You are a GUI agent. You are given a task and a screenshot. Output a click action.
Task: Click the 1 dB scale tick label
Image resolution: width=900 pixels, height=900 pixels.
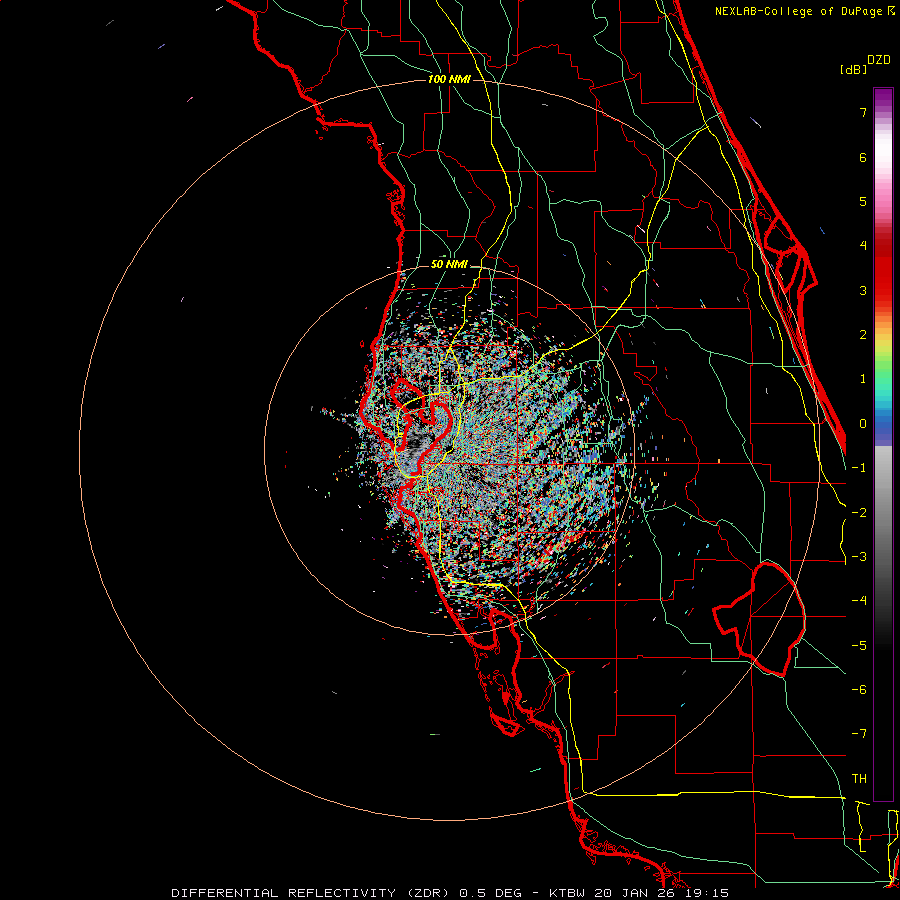click(x=863, y=379)
